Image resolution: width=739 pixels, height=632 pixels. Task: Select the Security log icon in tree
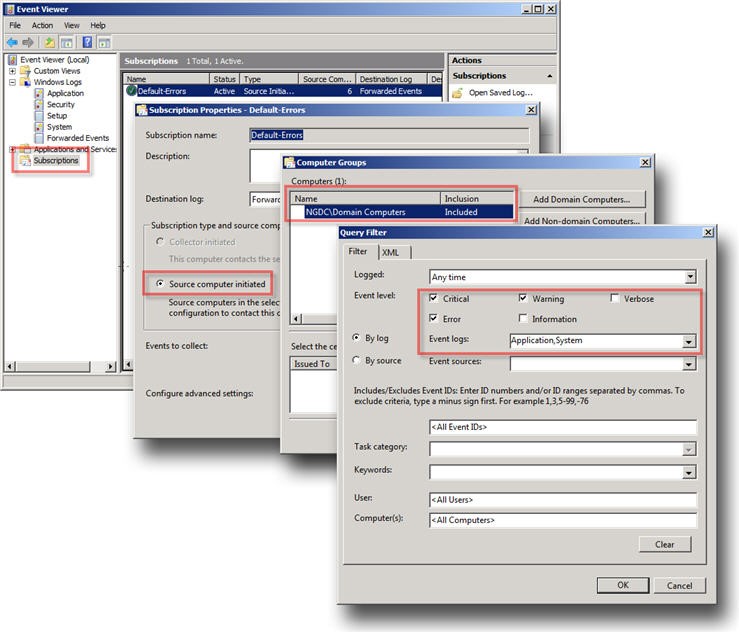point(39,104)
